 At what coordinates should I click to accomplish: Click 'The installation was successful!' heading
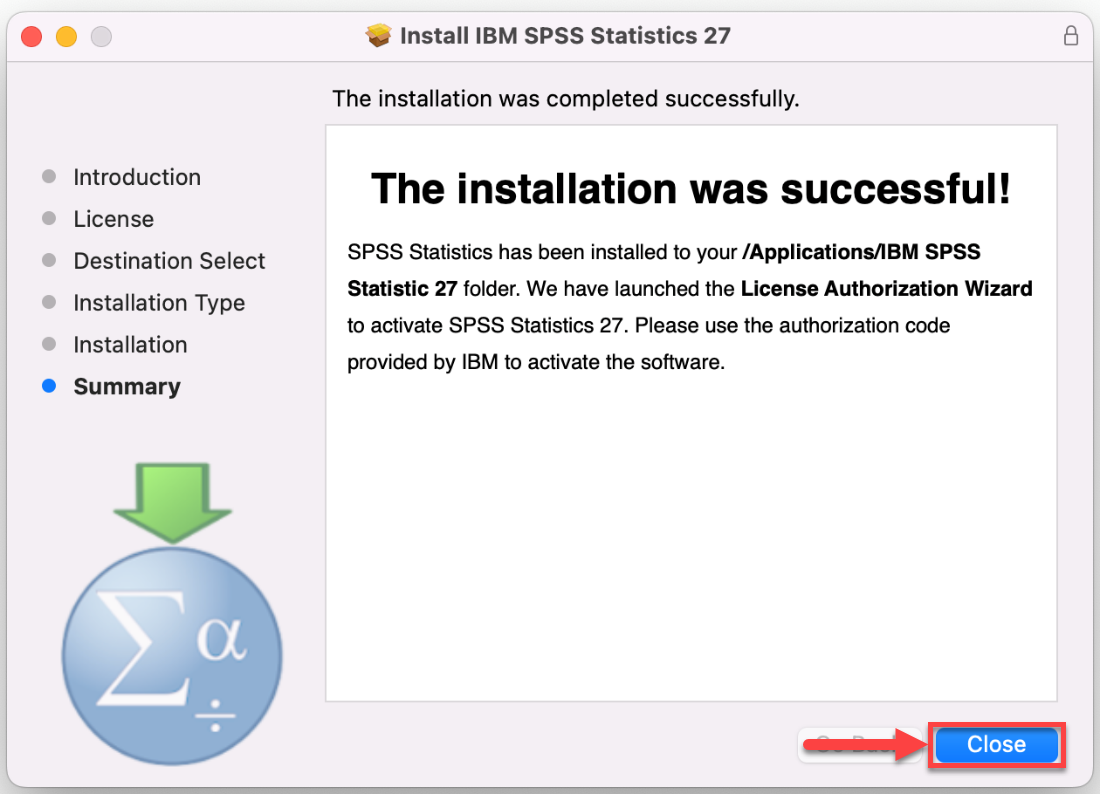pos(691,189)
